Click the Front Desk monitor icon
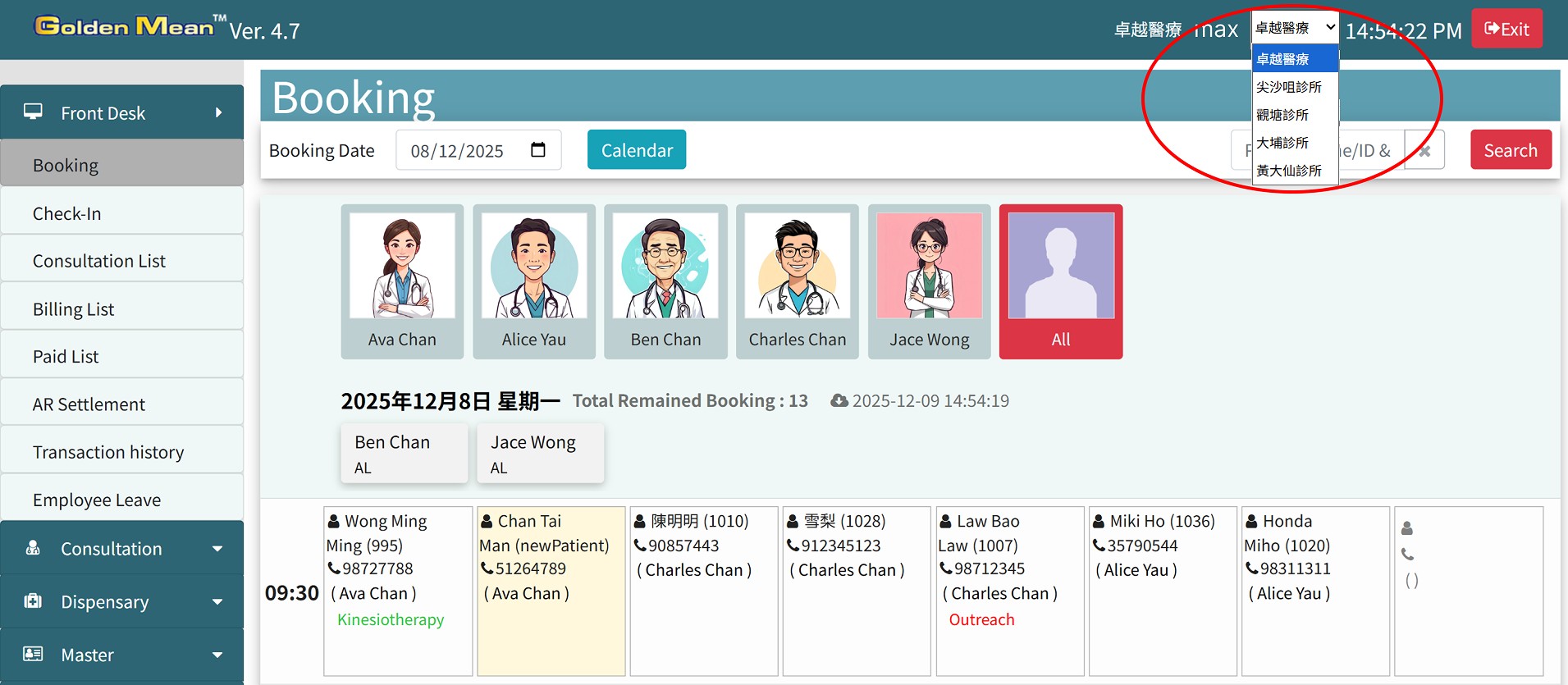Viewport: 1568px width, 685px height. (34, 112)
